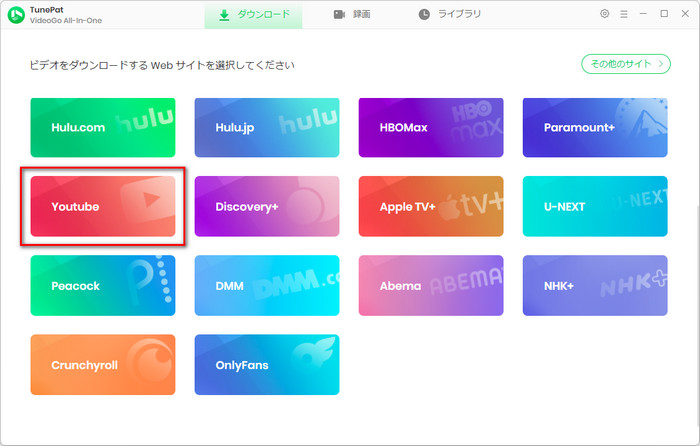700x446 pixels.
Task: Click the heading ビデオをダウンロードする Web サイトを選択してください
Action: (162, 66)
